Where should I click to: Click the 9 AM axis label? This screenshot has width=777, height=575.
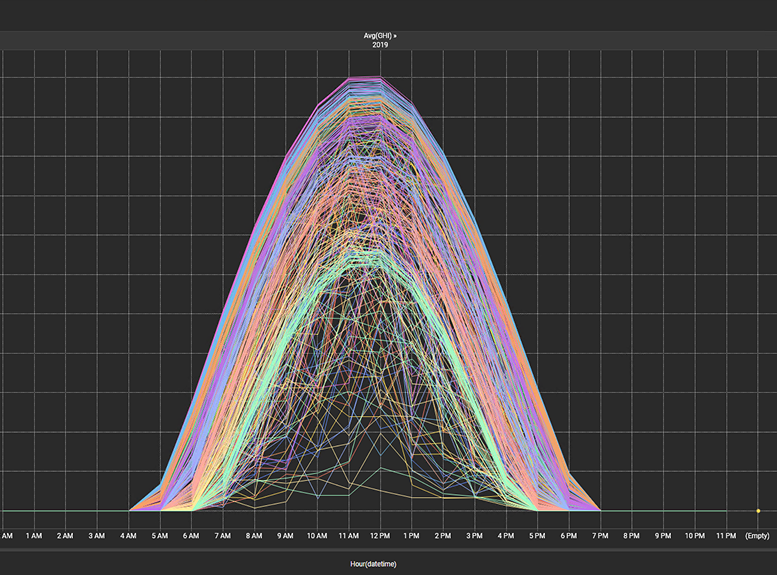pos(285,536)
